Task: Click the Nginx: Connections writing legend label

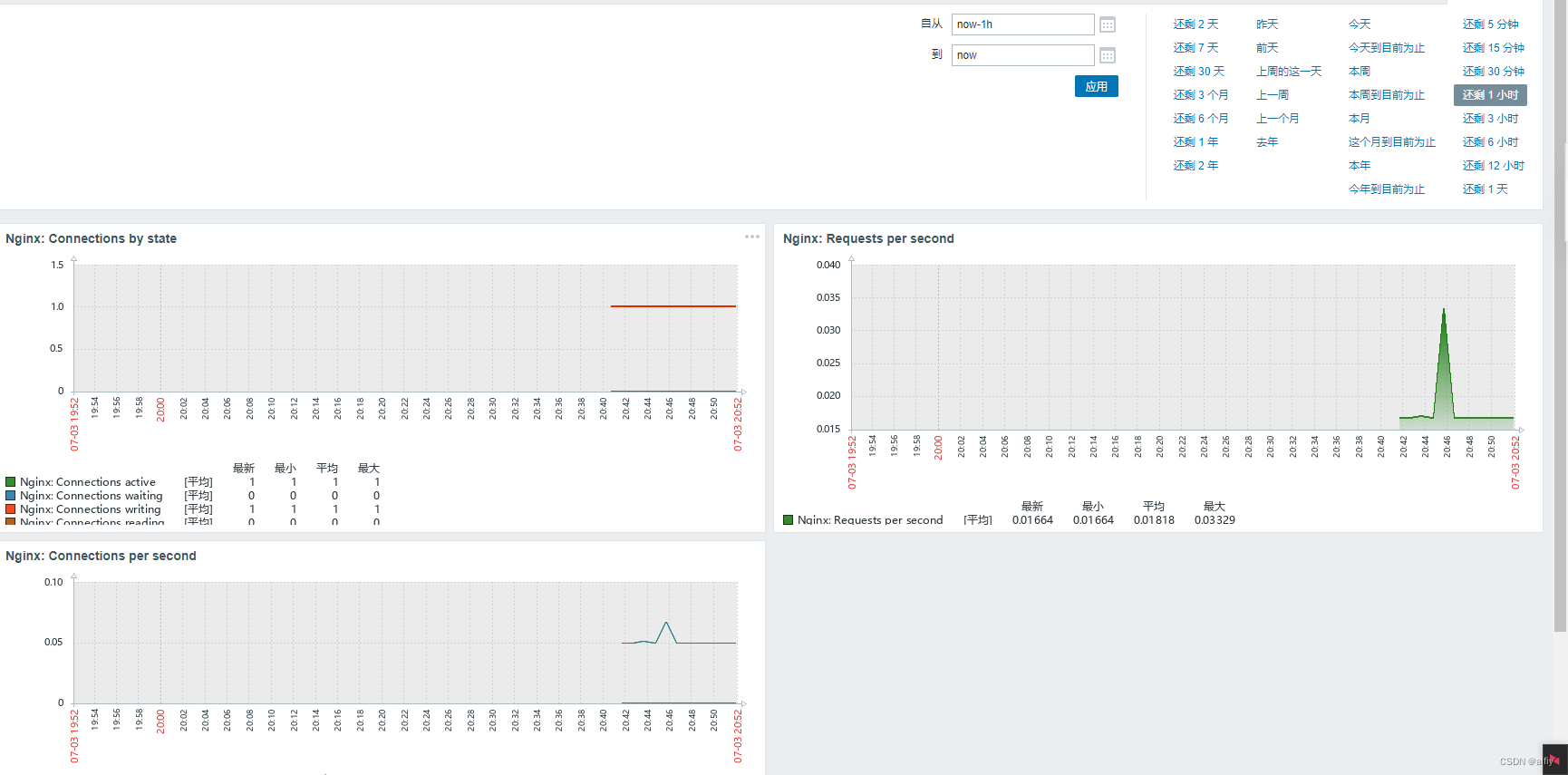Action: [91, 509]
